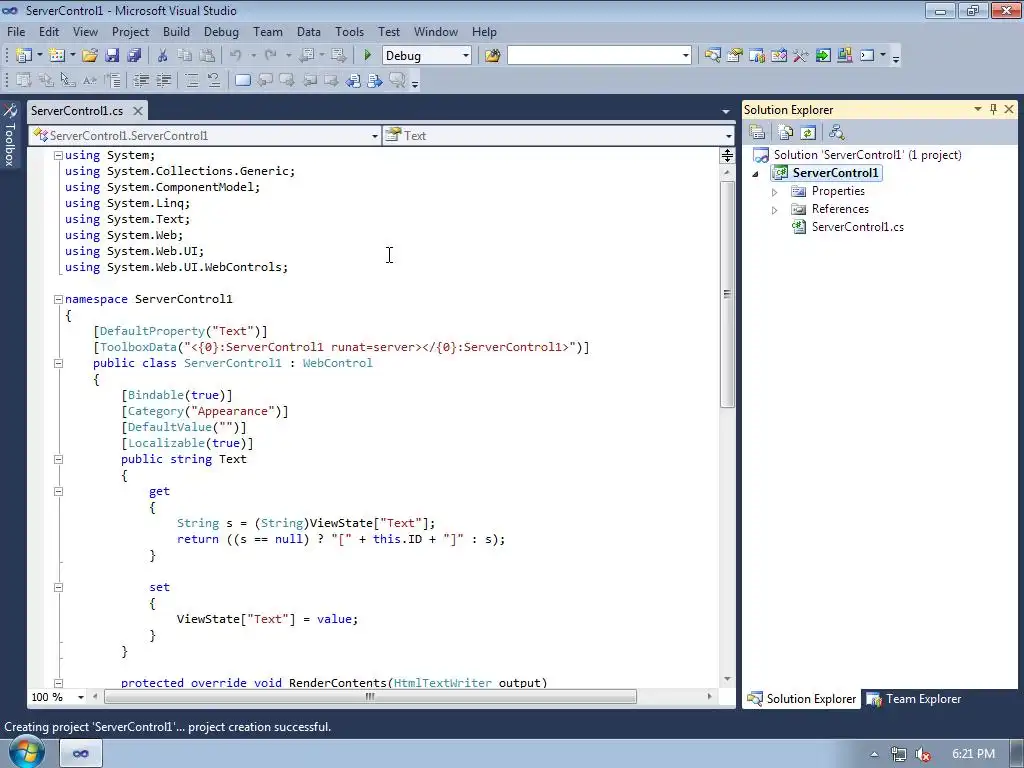The height and width of the screenshot is (768, 1024).
Task: Click the muted volume tray icon
Action: (923, 754)
